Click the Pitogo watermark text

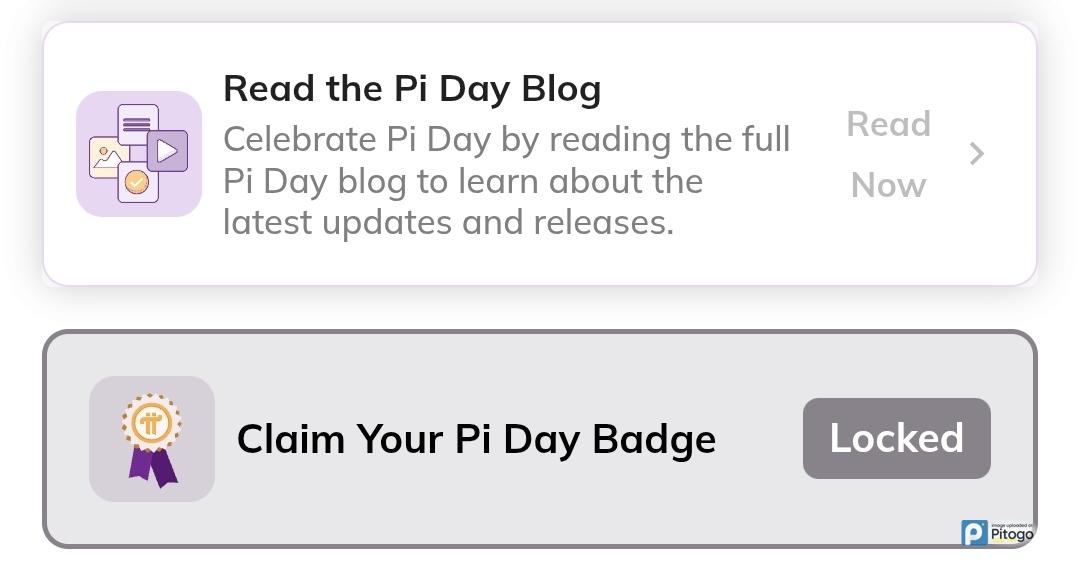[1011, 535]
